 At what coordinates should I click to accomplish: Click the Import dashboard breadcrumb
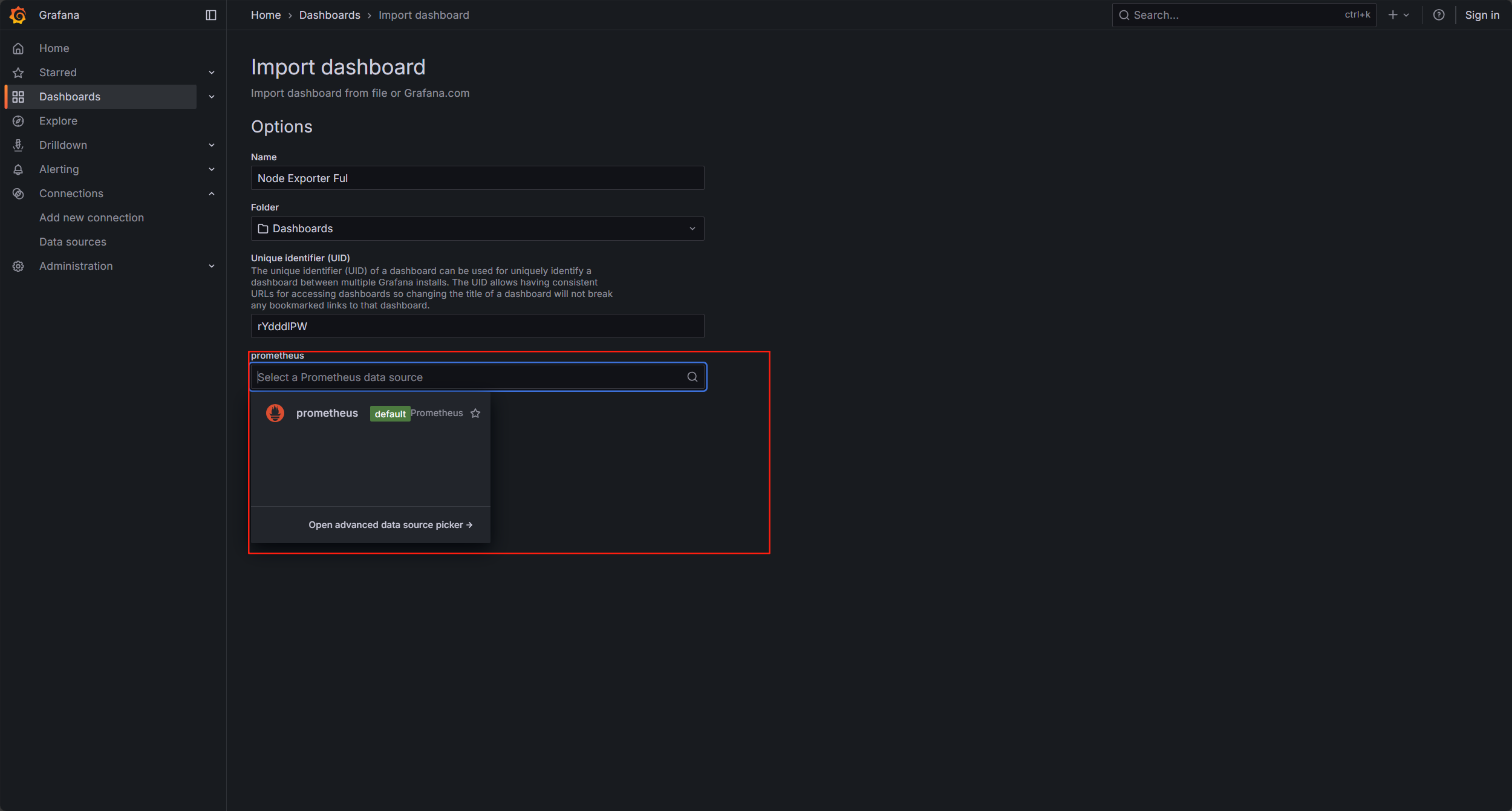(423, 15)
